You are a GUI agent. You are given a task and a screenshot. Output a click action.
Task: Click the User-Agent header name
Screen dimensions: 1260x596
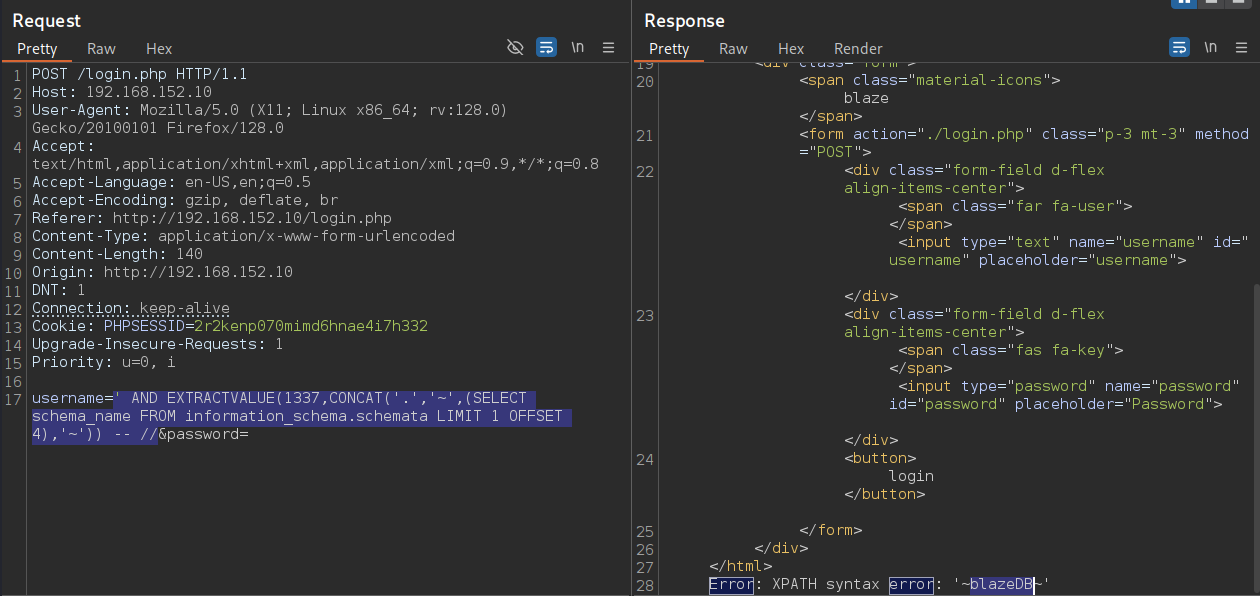(80, 110)
